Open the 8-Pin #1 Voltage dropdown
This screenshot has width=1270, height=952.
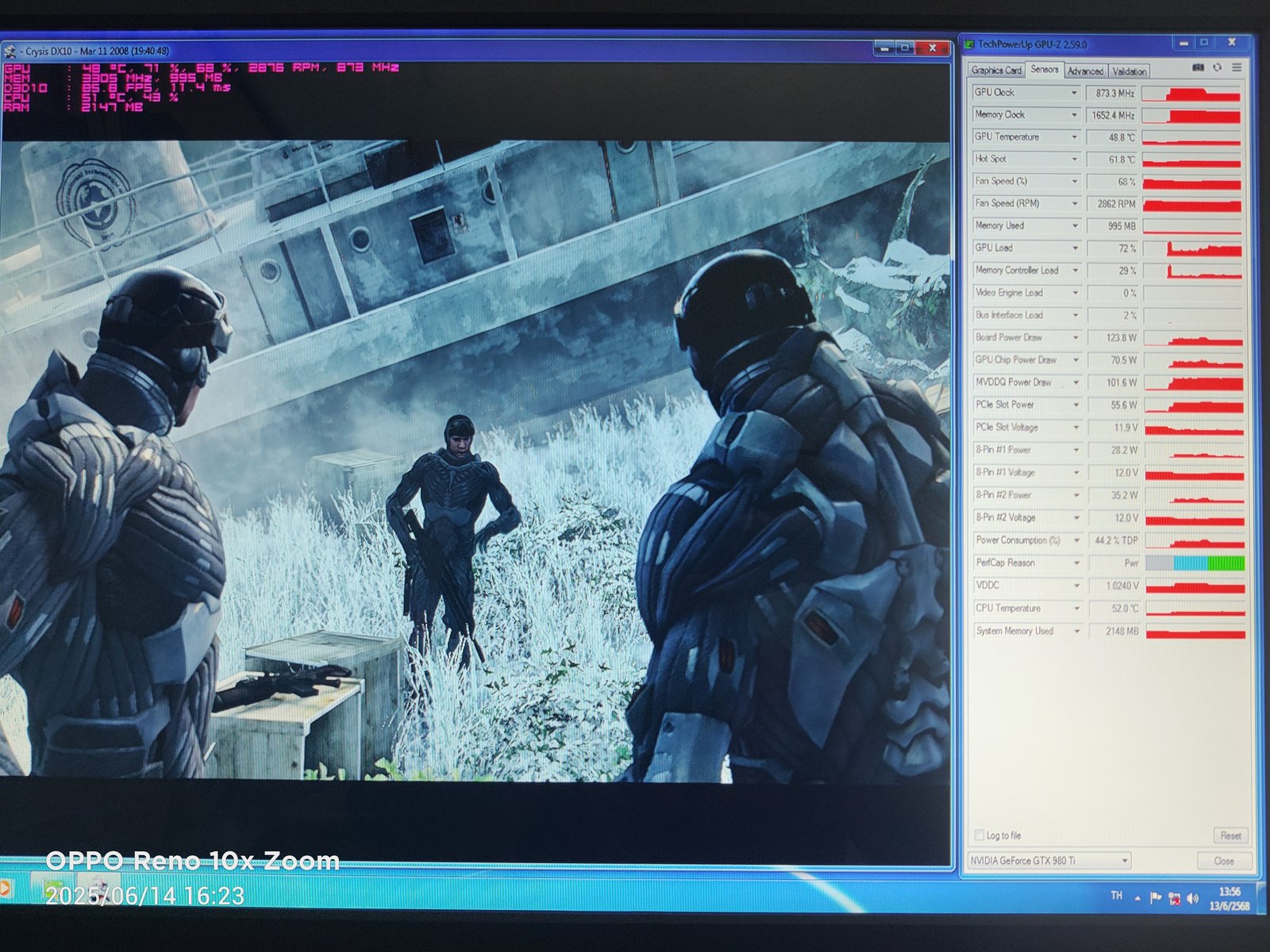tap(1076, 473)
